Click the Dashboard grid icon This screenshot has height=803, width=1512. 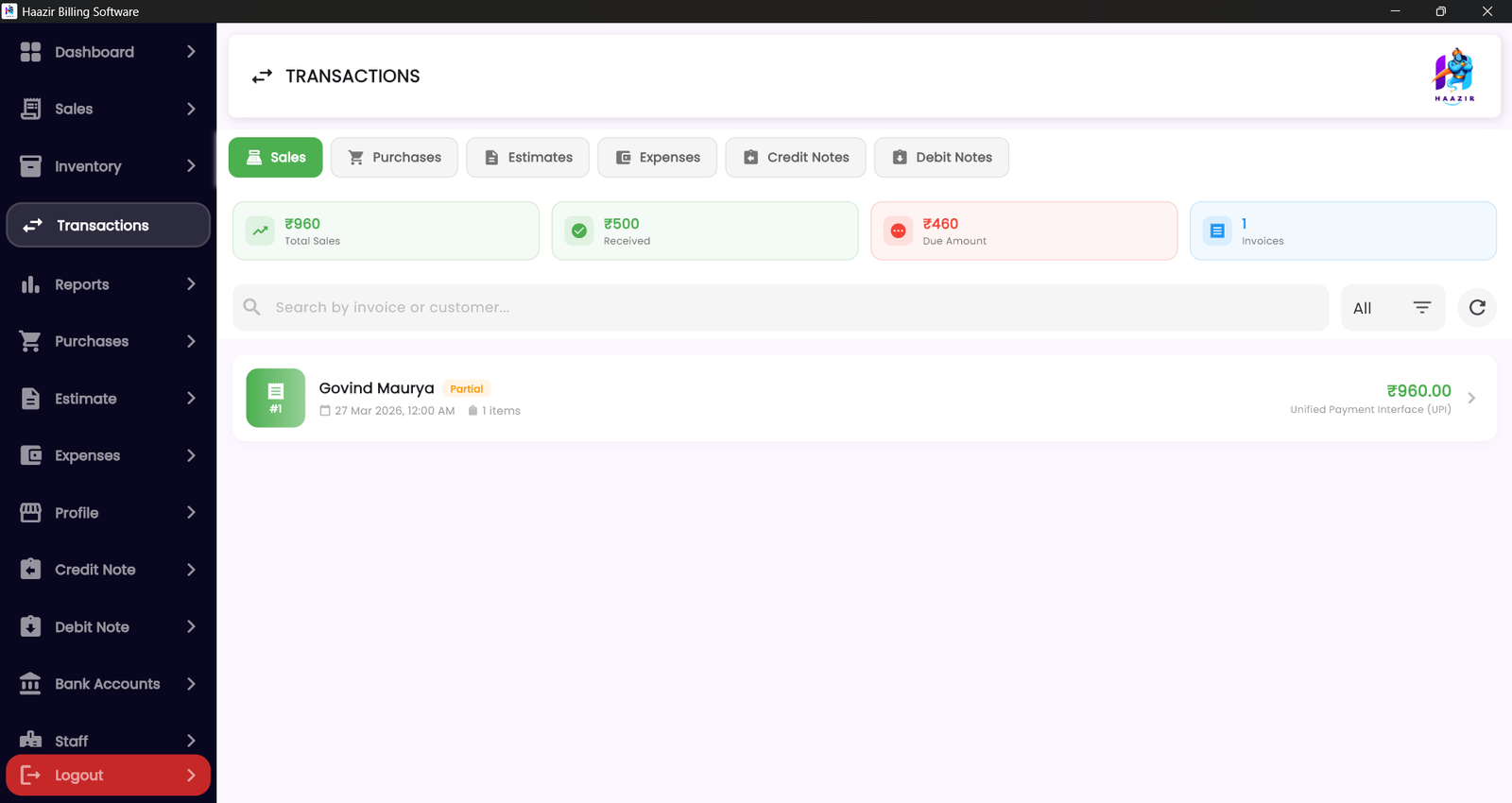pos(30,52)
